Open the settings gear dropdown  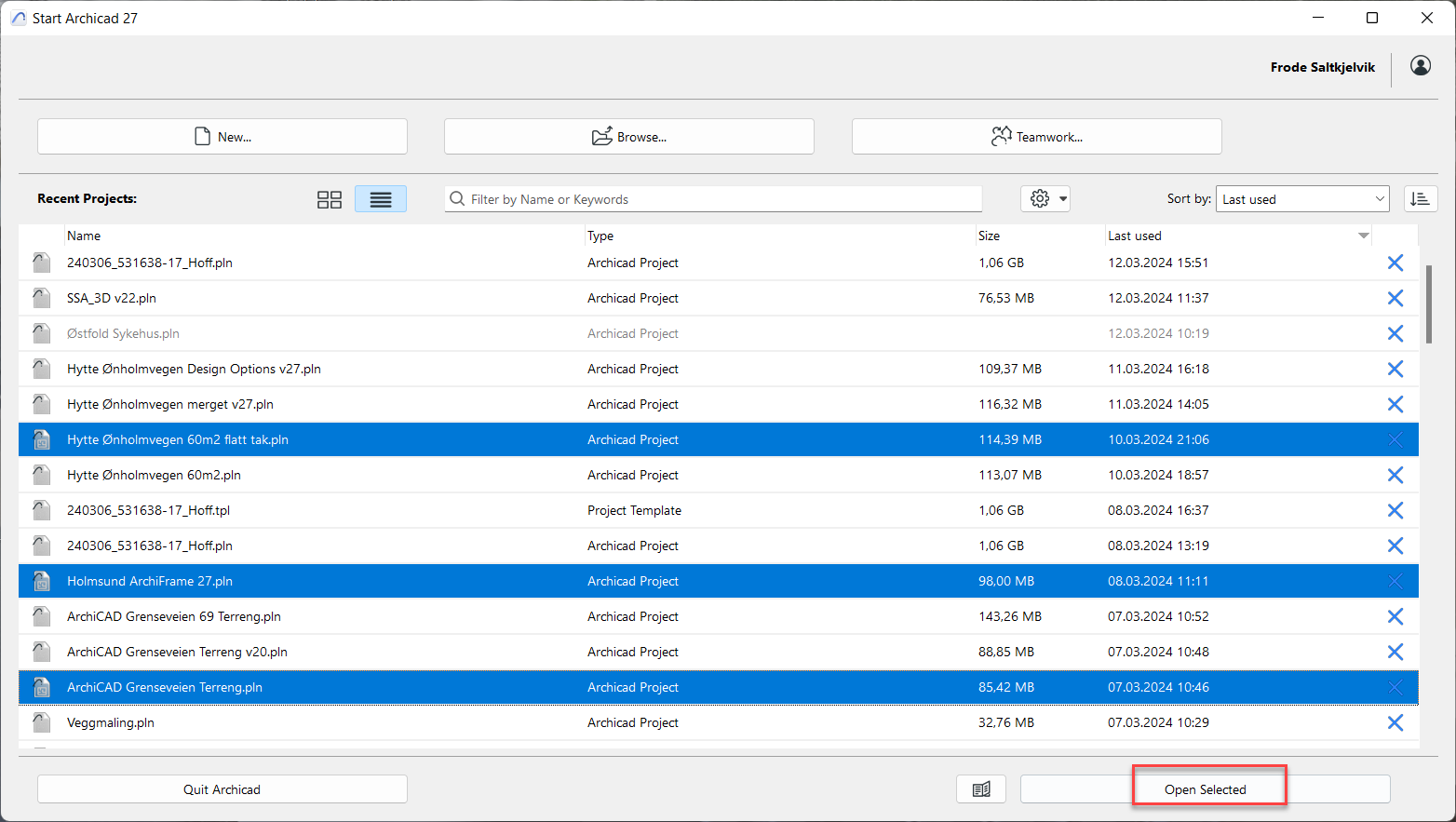1045,198
